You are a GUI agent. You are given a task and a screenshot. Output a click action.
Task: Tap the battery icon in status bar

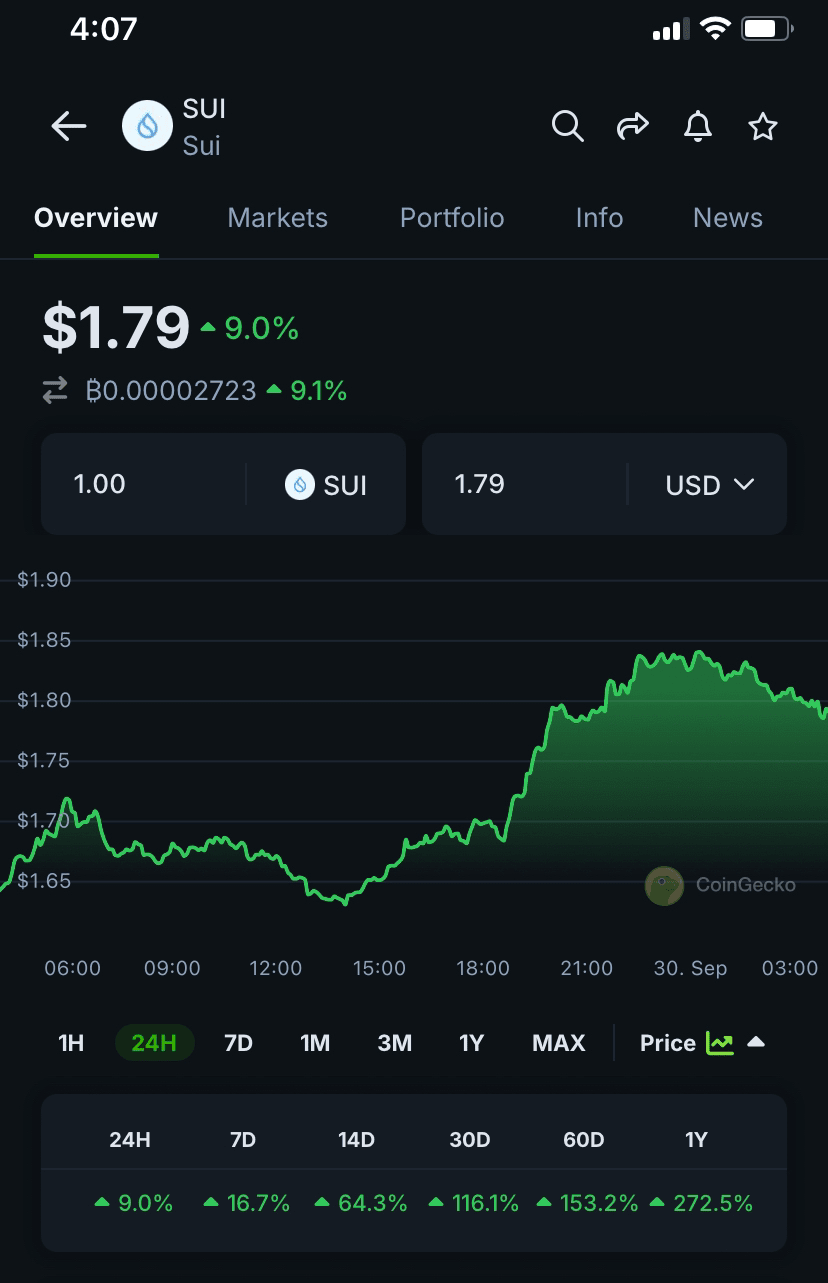[767, 29]
